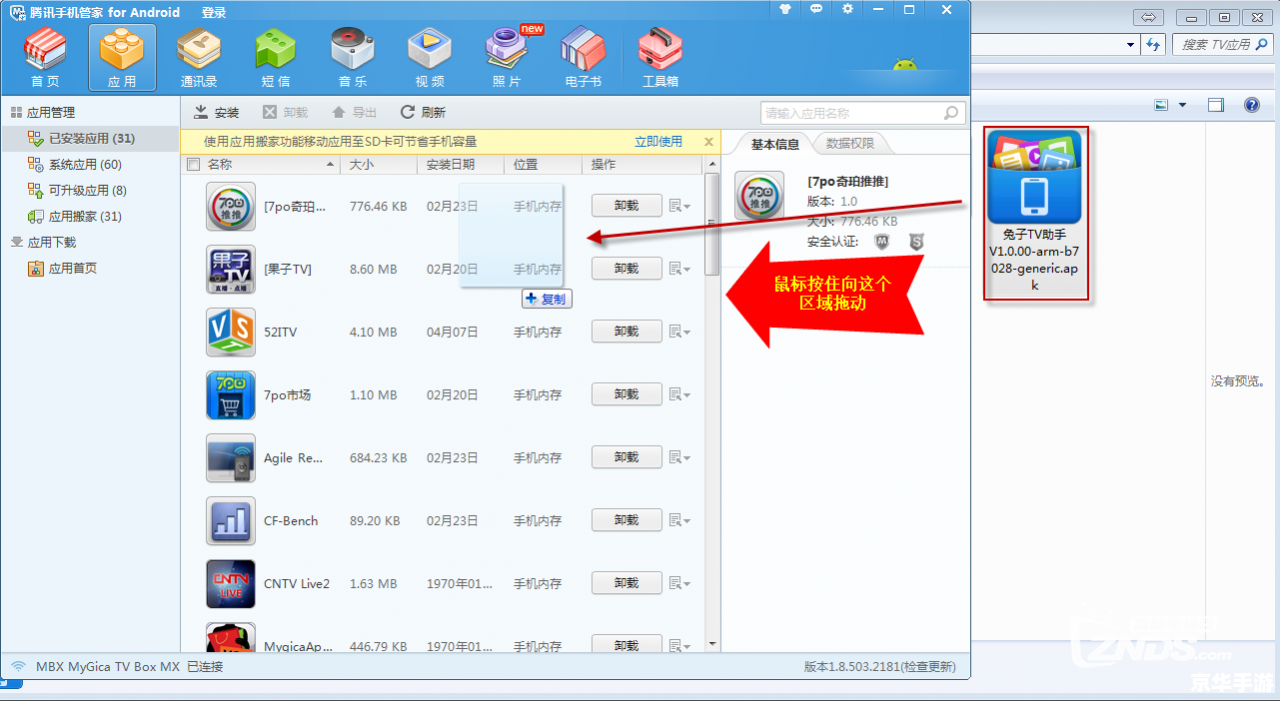Open the dropdown beside 卸载 for Agile Re...
Image resolution: width=1280 pixels, height=701 pixels.
coord(680,458)
